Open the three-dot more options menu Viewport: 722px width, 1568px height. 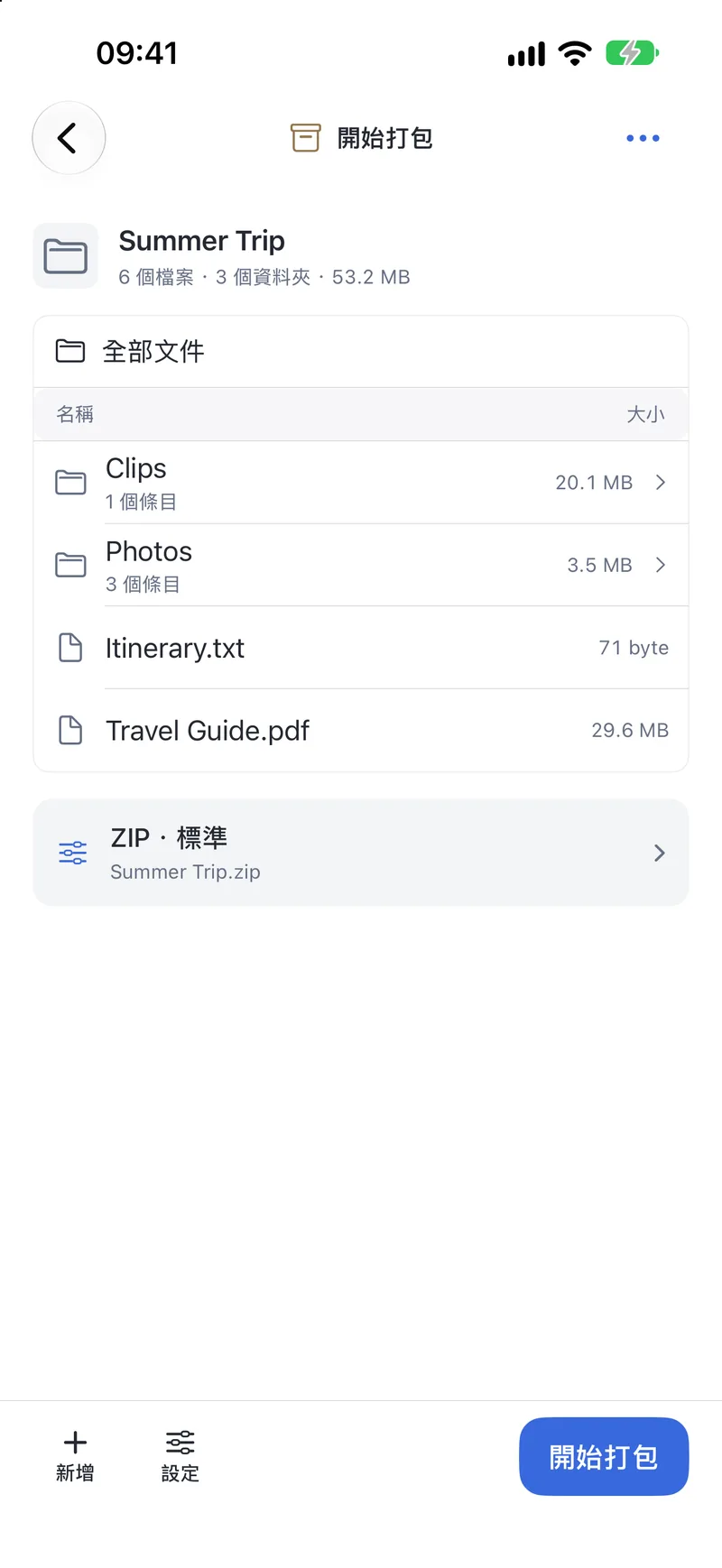[x=643, y=138]
